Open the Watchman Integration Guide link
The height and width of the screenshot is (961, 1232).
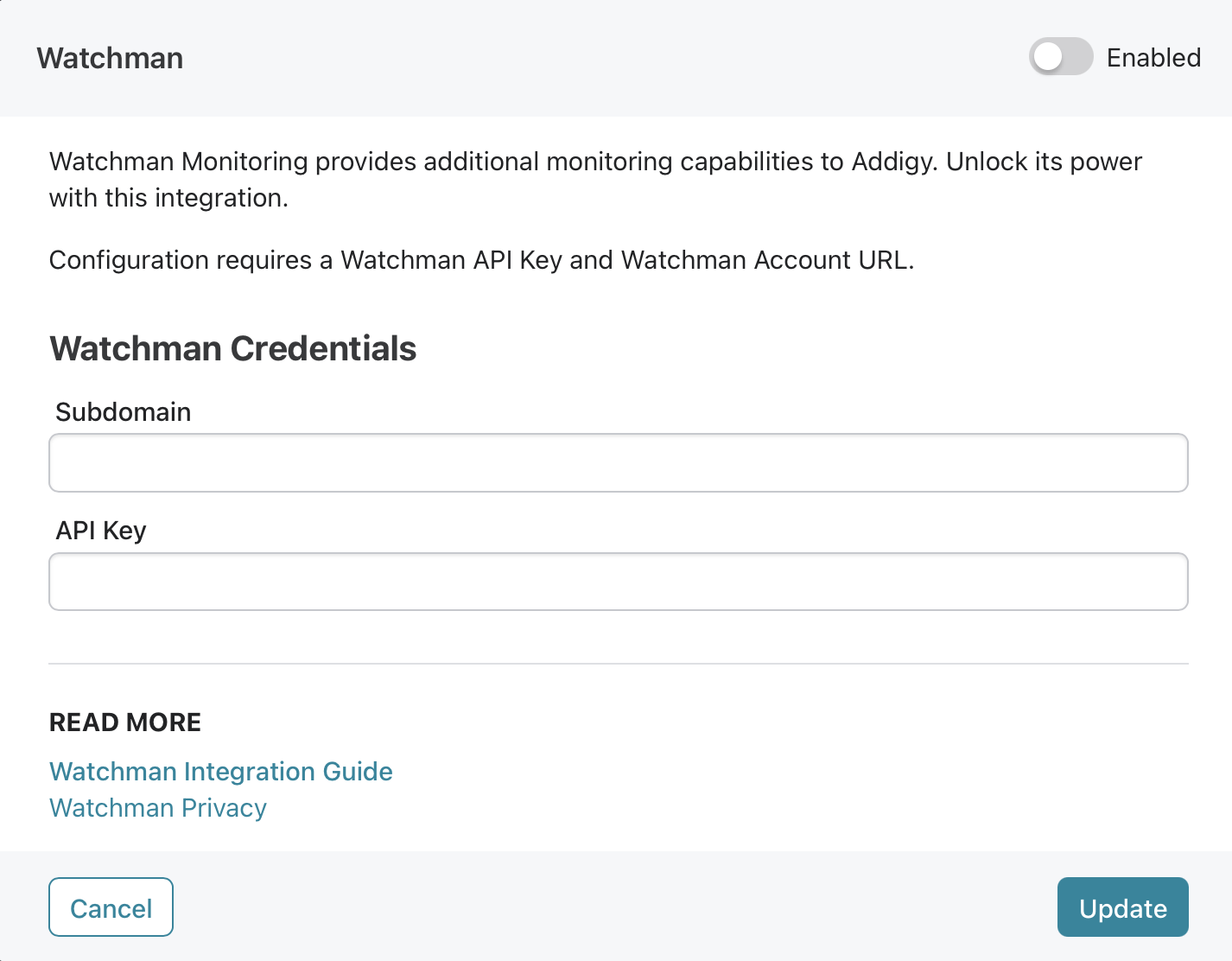click(x=221, y=771)
